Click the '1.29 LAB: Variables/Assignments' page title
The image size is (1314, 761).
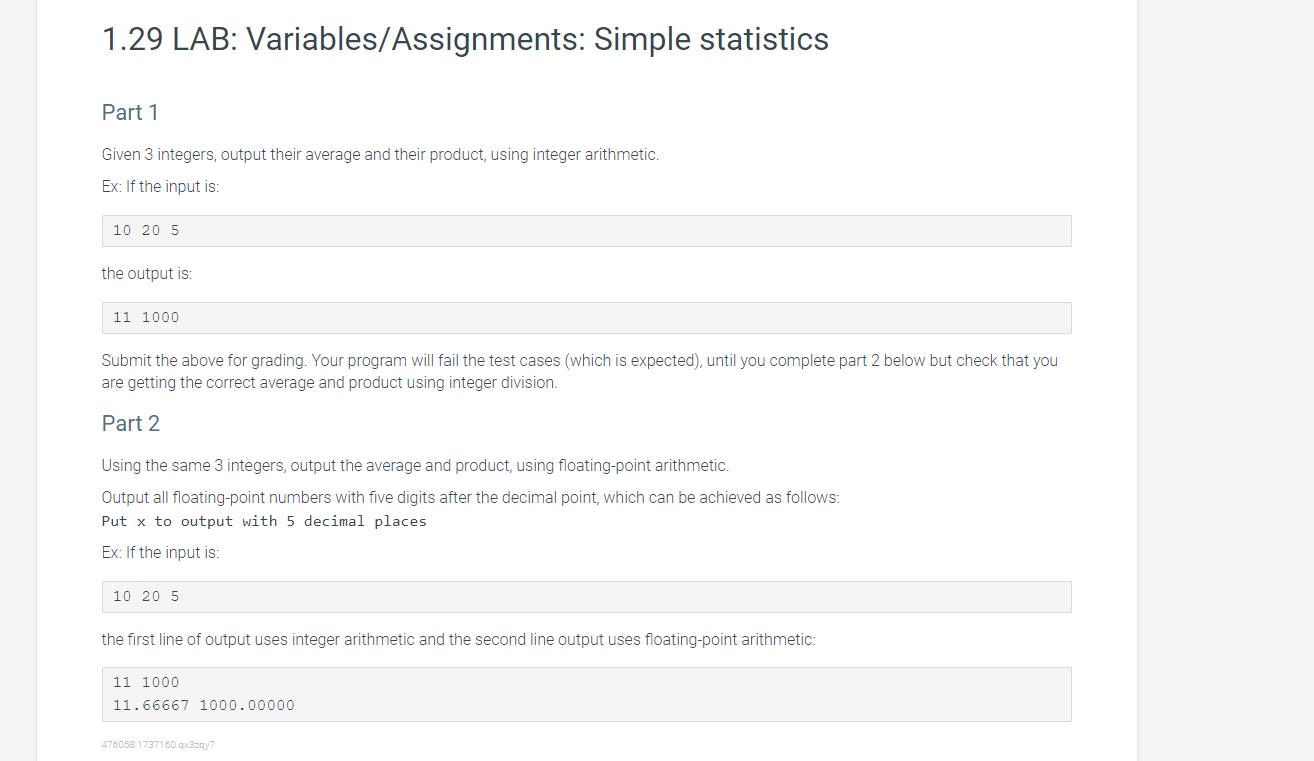pyautogui.click(x=465, y=40)
